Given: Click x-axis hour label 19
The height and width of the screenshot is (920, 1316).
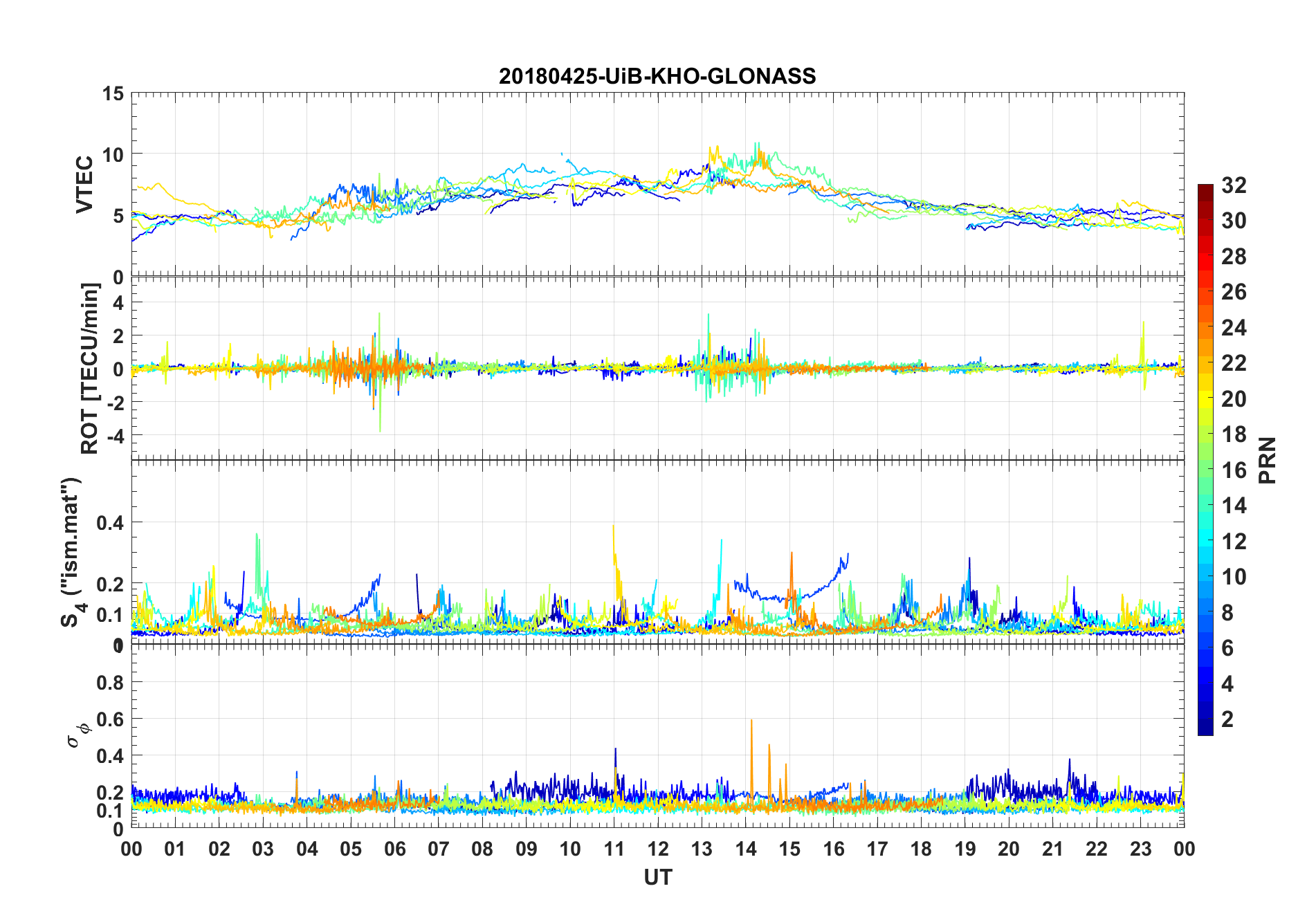Looking at the screenshot, I should (x=965, y=849).
